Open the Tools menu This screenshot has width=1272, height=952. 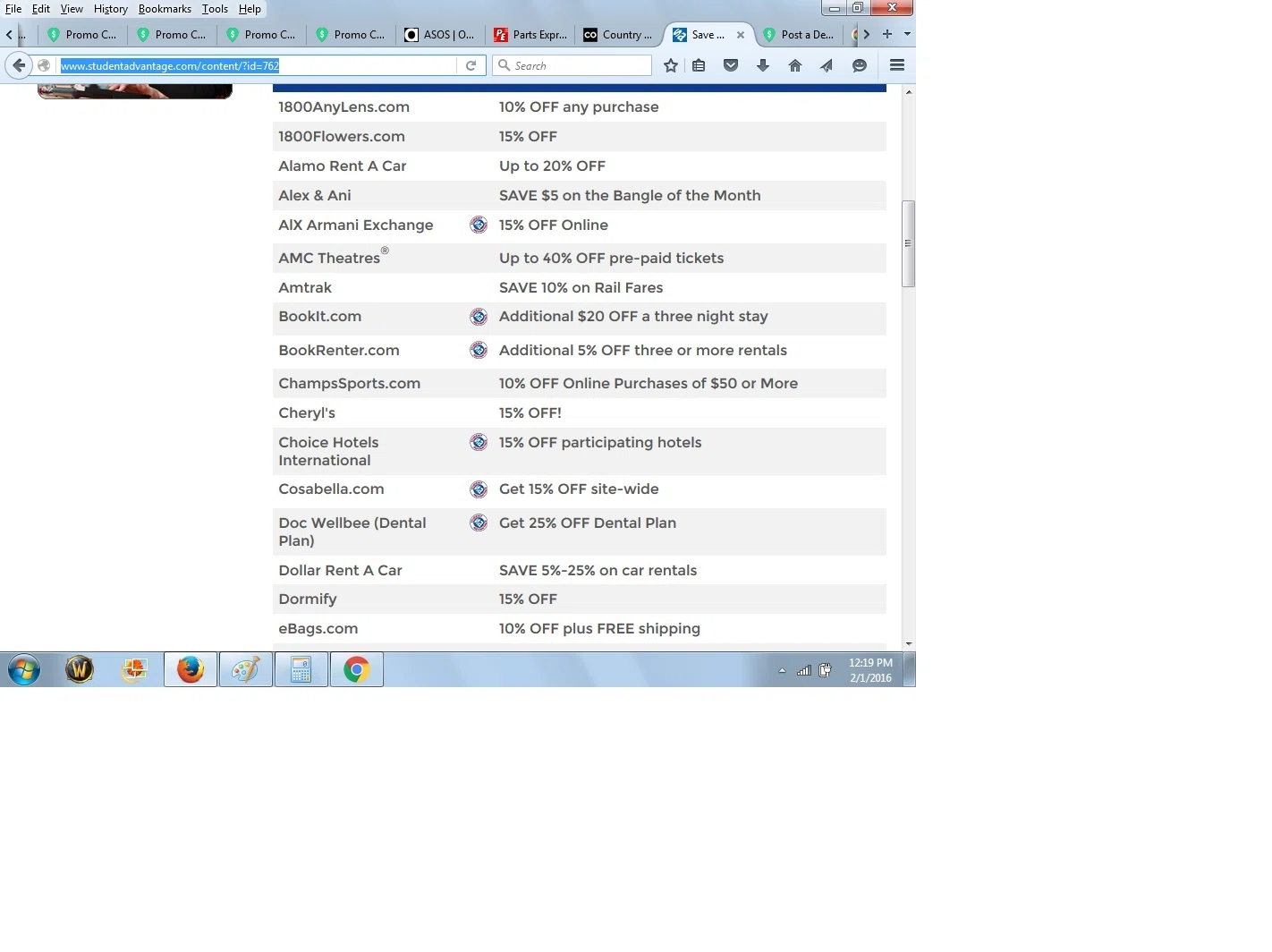[215, 9]
